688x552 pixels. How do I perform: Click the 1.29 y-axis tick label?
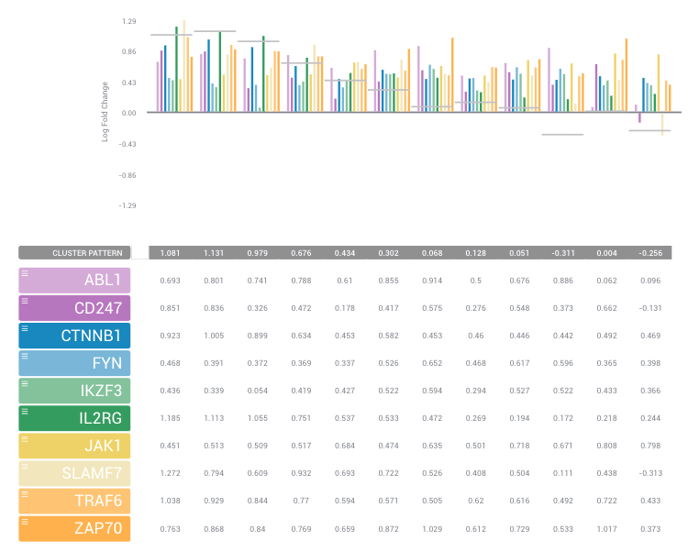[129, 21]
